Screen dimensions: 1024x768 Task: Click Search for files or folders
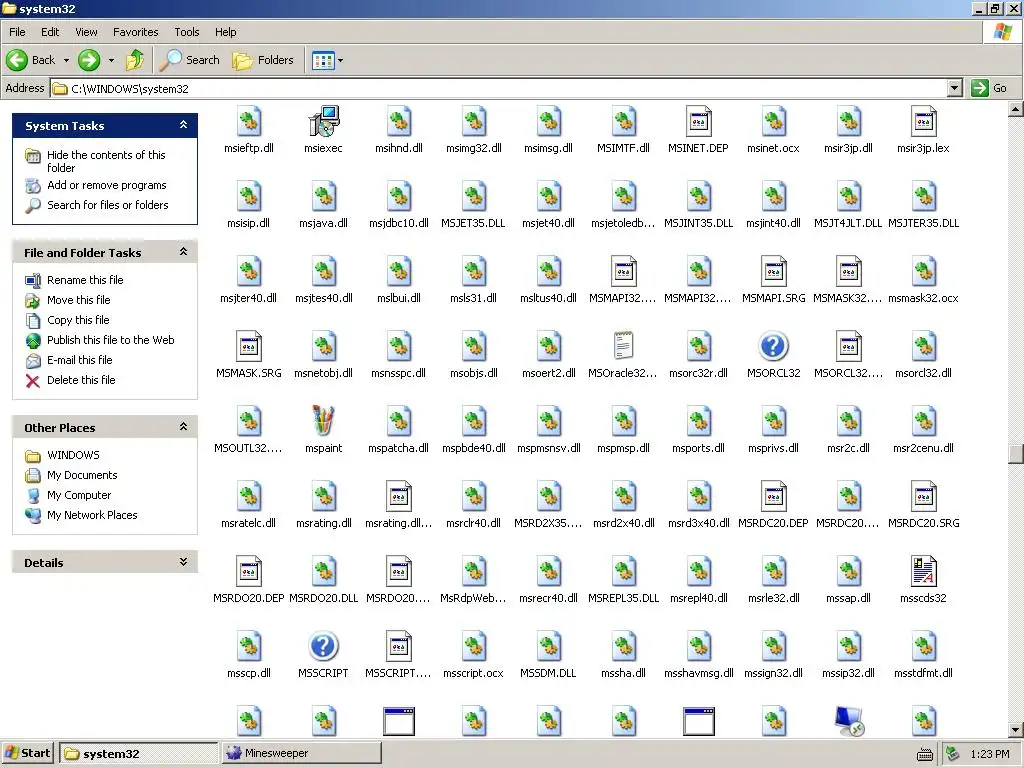click(108, 205)
